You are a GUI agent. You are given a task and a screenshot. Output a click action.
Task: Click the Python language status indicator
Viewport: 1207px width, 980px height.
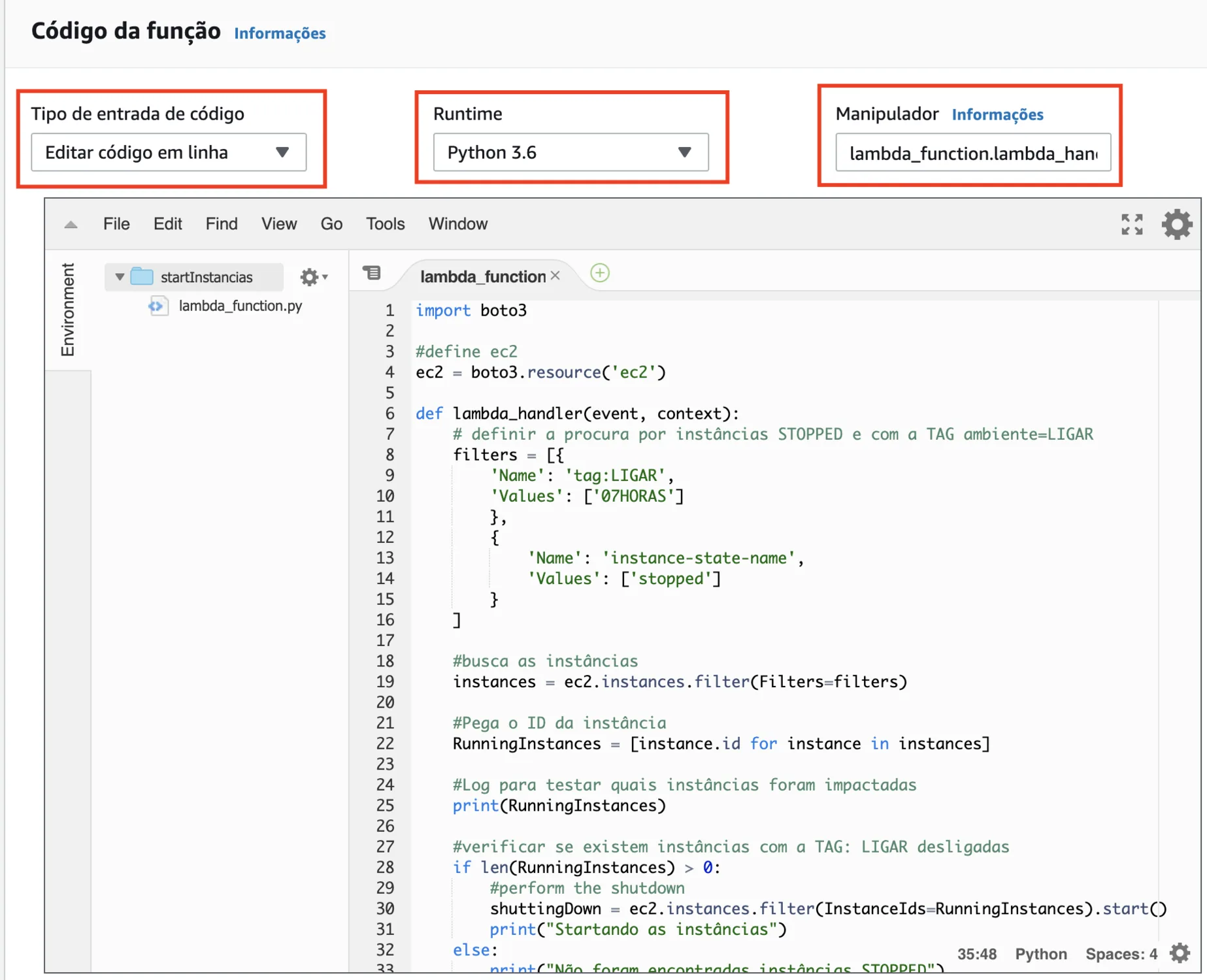1040,954
